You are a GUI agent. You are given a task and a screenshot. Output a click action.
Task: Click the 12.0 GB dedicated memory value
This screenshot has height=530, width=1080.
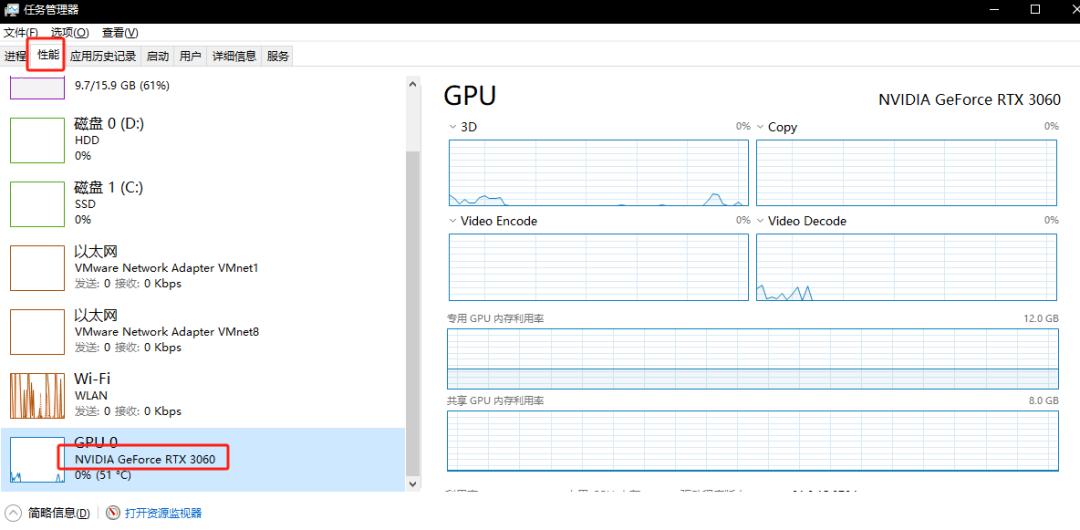coord(1041,318)
